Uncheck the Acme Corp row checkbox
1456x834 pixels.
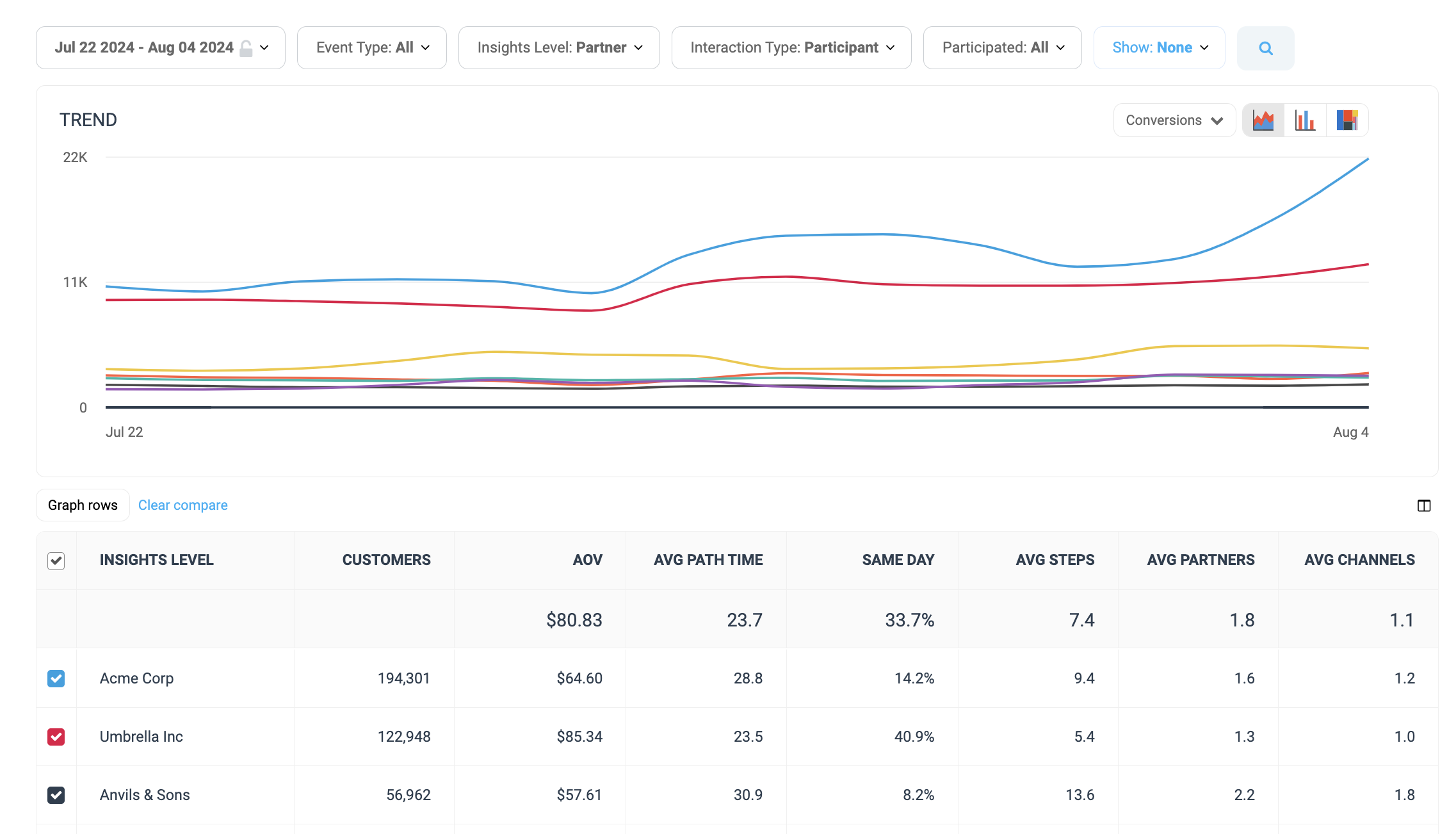click(56, 678)
